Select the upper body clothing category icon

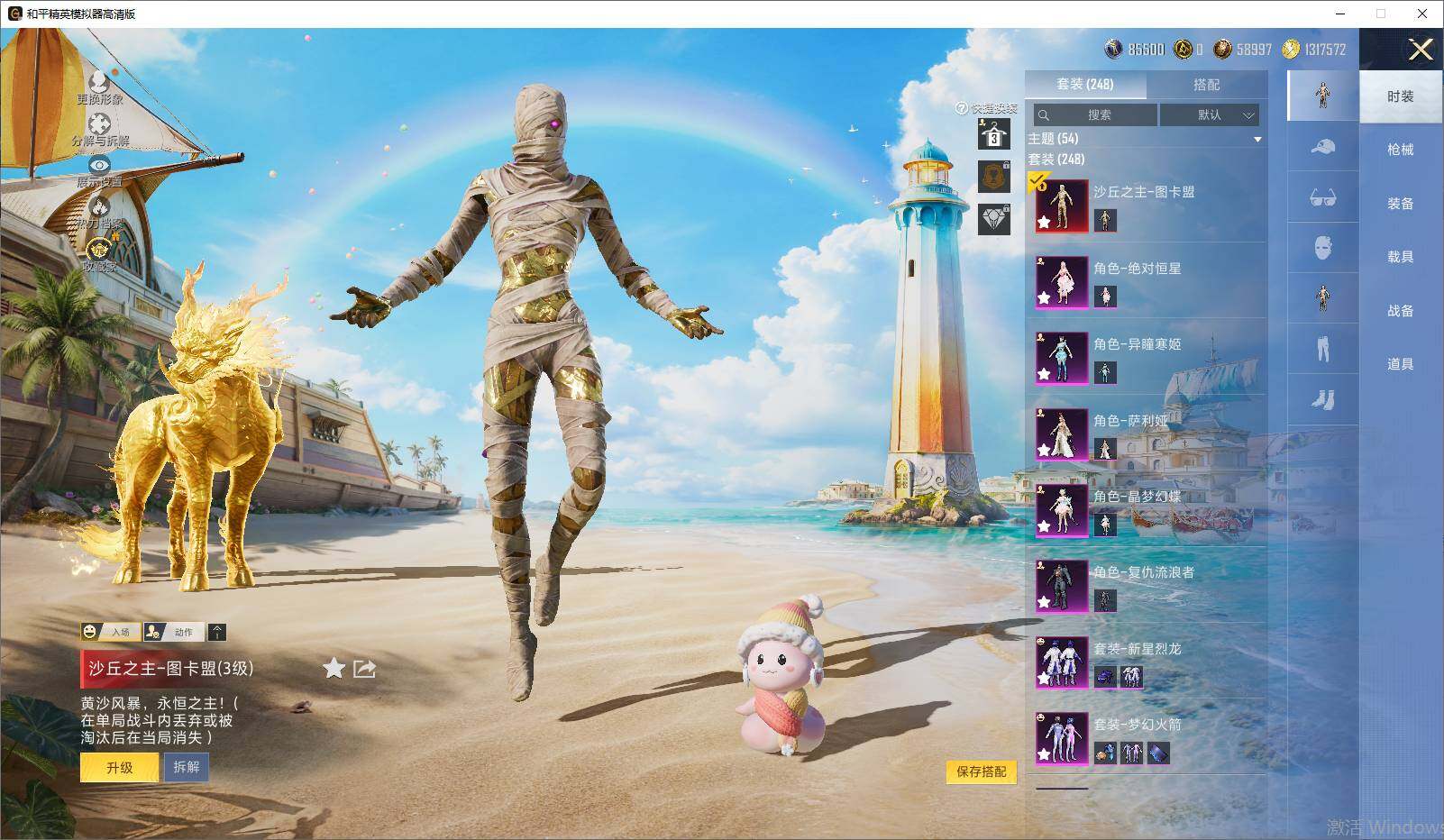click(1322, 297)
